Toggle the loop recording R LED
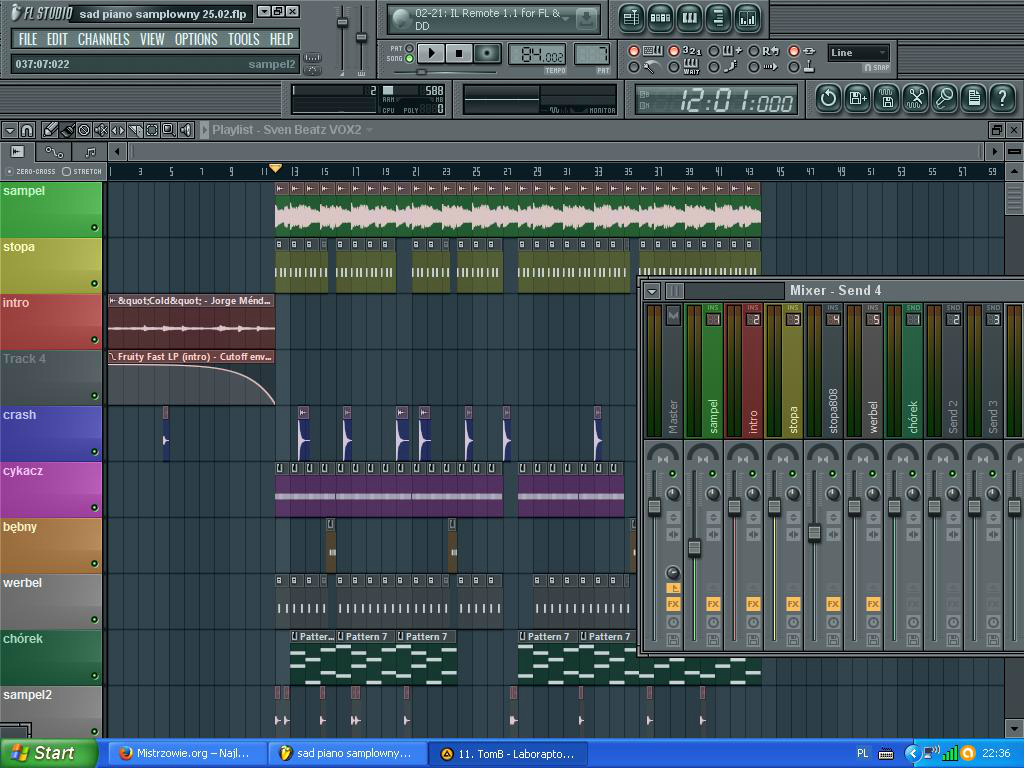Viewport: 1024px width, 768px height. (x=754, y=51)
